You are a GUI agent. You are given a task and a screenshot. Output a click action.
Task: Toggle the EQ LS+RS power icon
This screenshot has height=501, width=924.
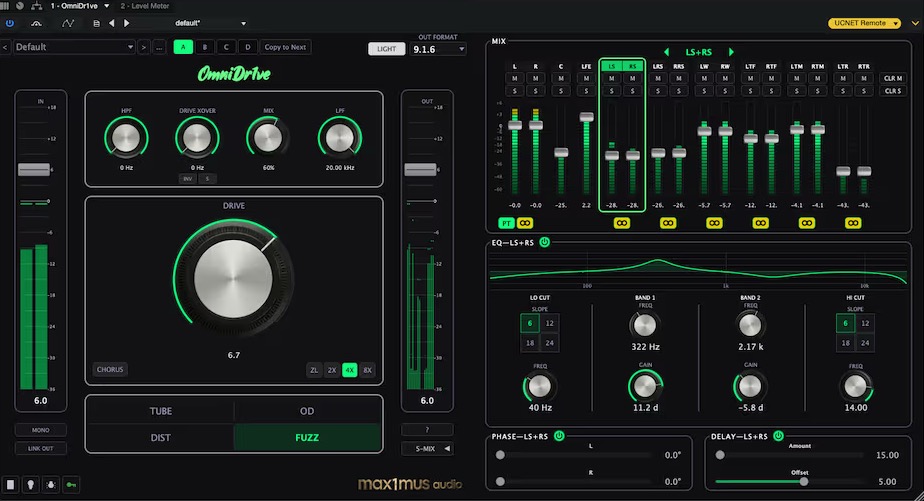544,242
